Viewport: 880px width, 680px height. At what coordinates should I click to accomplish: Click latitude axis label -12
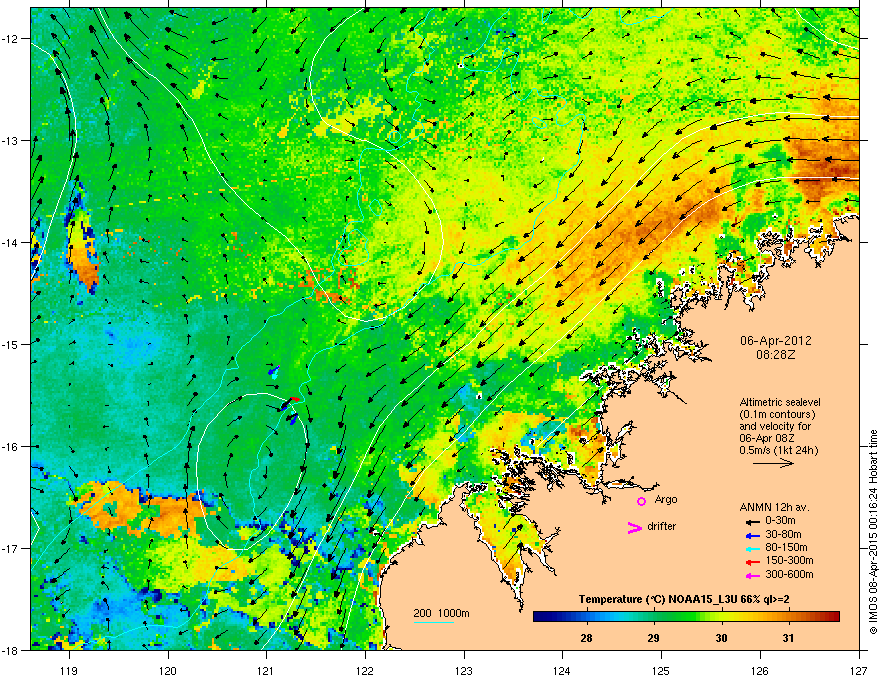click(x=10, y=39)
